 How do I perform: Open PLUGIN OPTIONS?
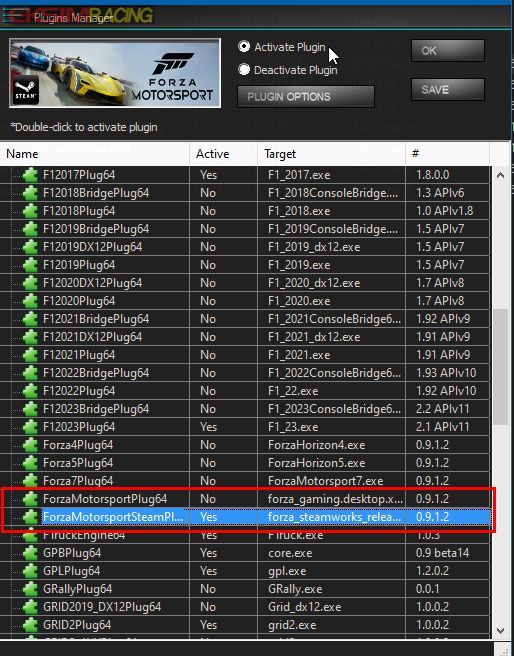pyautogui.click(x=306, y=97)
